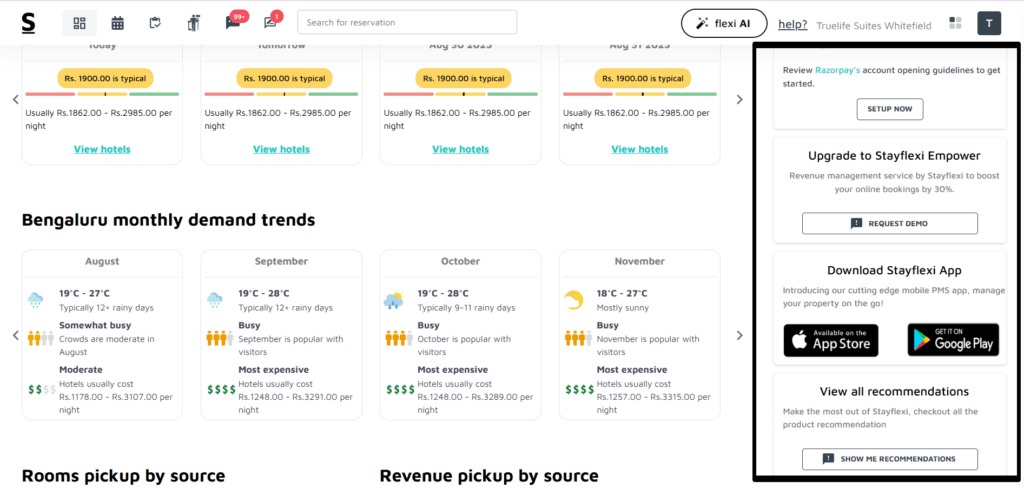1024x488 pixels.
Task: Open the apps grid icon near avatar
Action: point(955,23)
